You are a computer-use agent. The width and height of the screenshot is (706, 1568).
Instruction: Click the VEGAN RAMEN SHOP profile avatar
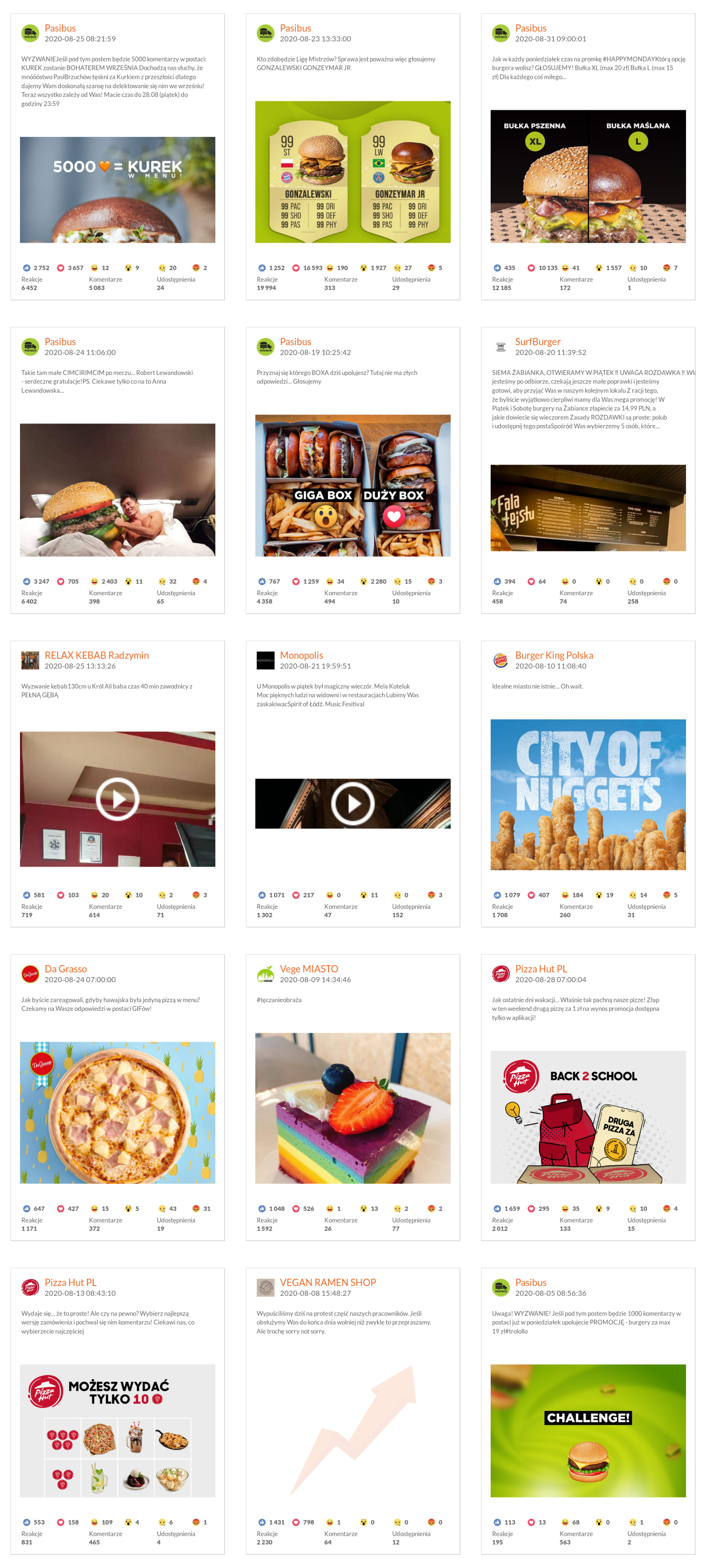(266, 1287)
